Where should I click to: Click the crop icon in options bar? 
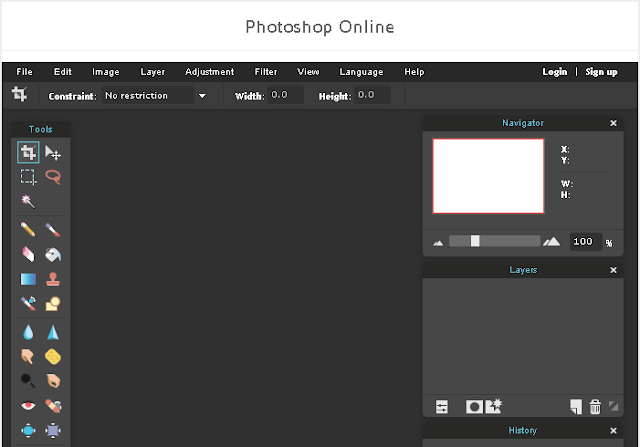point(19,94)
